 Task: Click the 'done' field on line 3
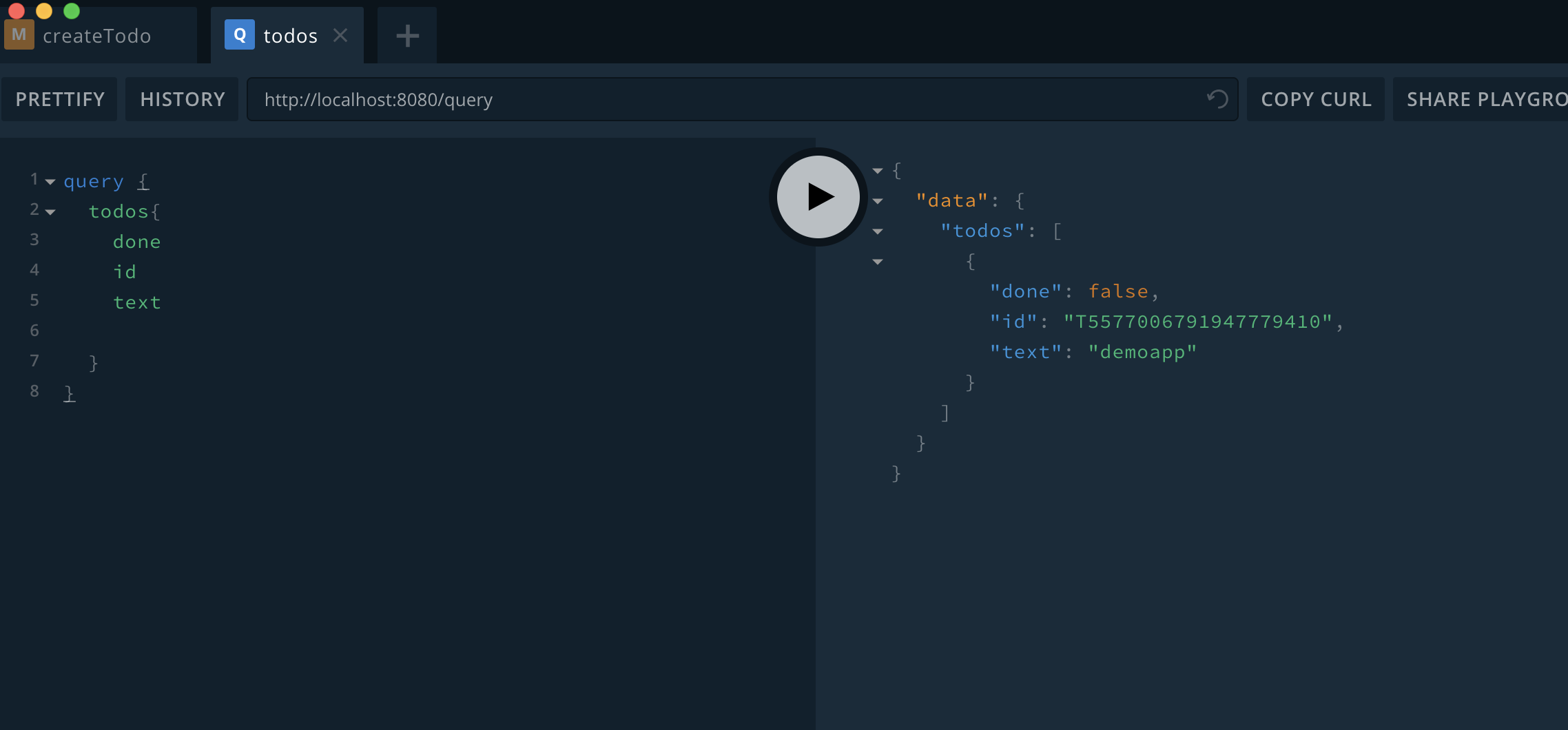(137, 242)
